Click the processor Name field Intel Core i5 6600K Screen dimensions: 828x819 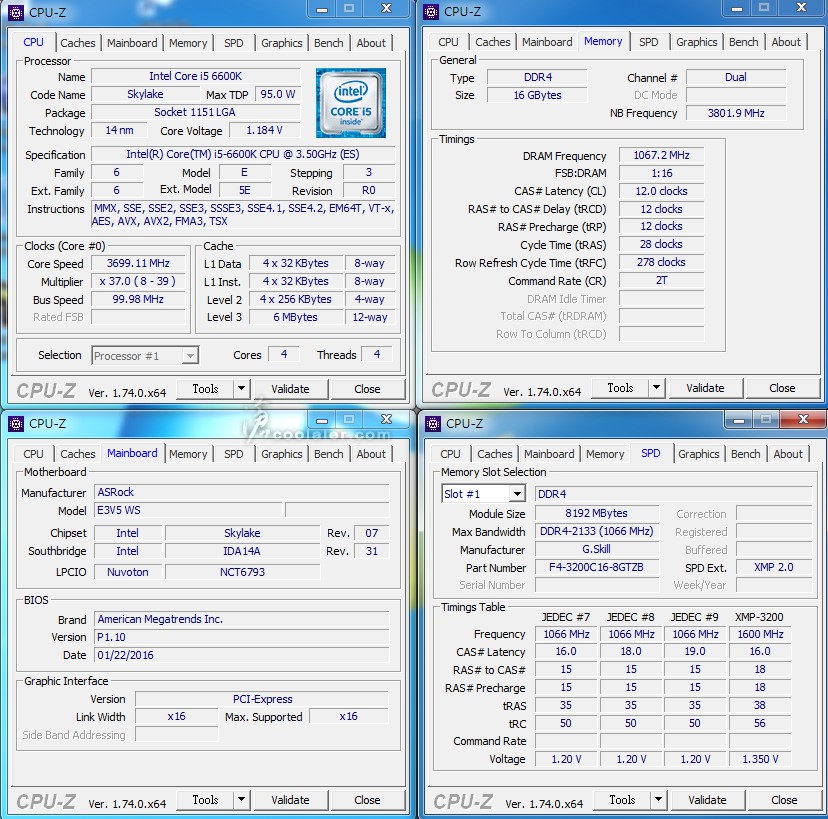(x=195, y=76)
